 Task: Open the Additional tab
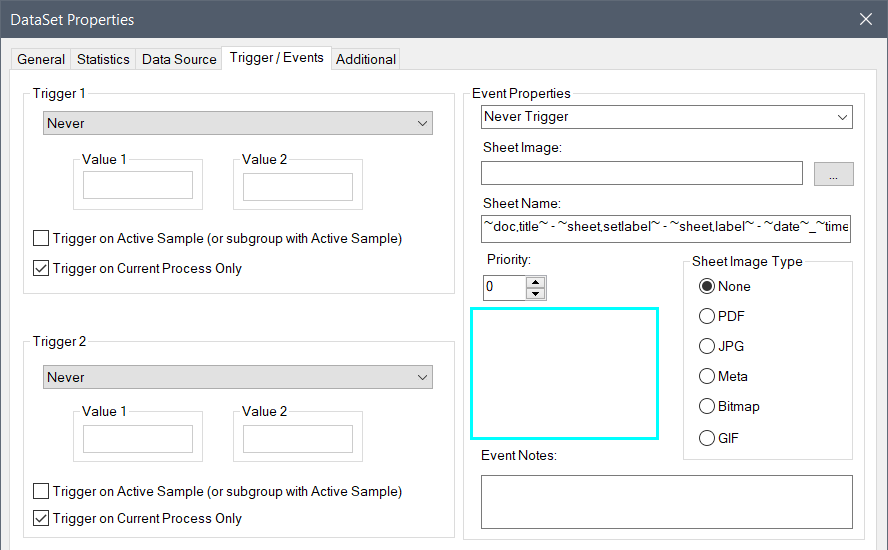pyautogui.click(x=365, y=59)
